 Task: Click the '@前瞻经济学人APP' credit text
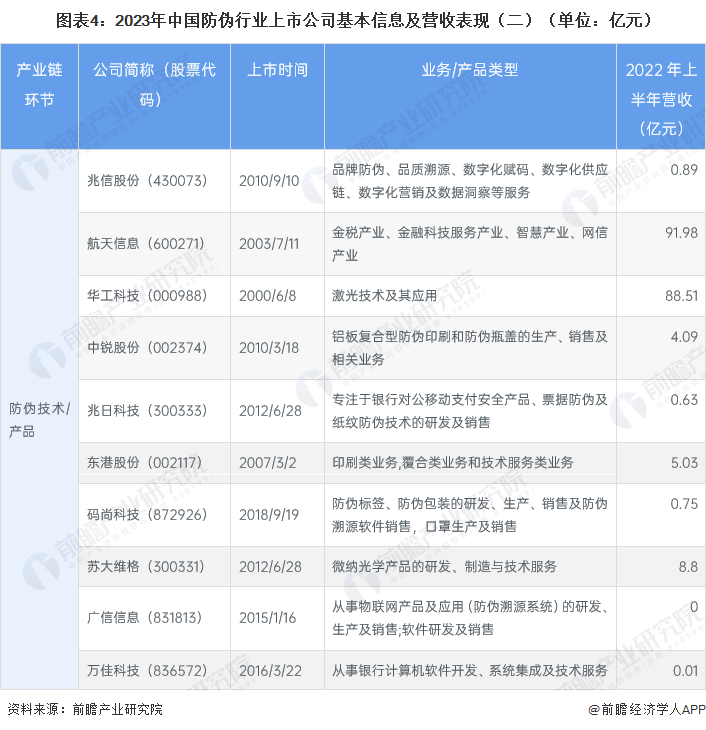pyautogui.click(x=646, y=710)
